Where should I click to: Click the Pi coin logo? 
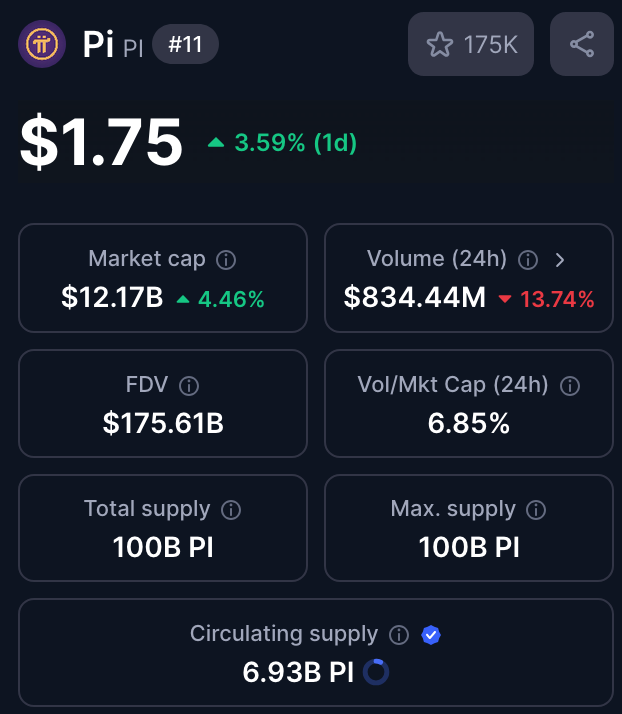(x=42, y=44)
